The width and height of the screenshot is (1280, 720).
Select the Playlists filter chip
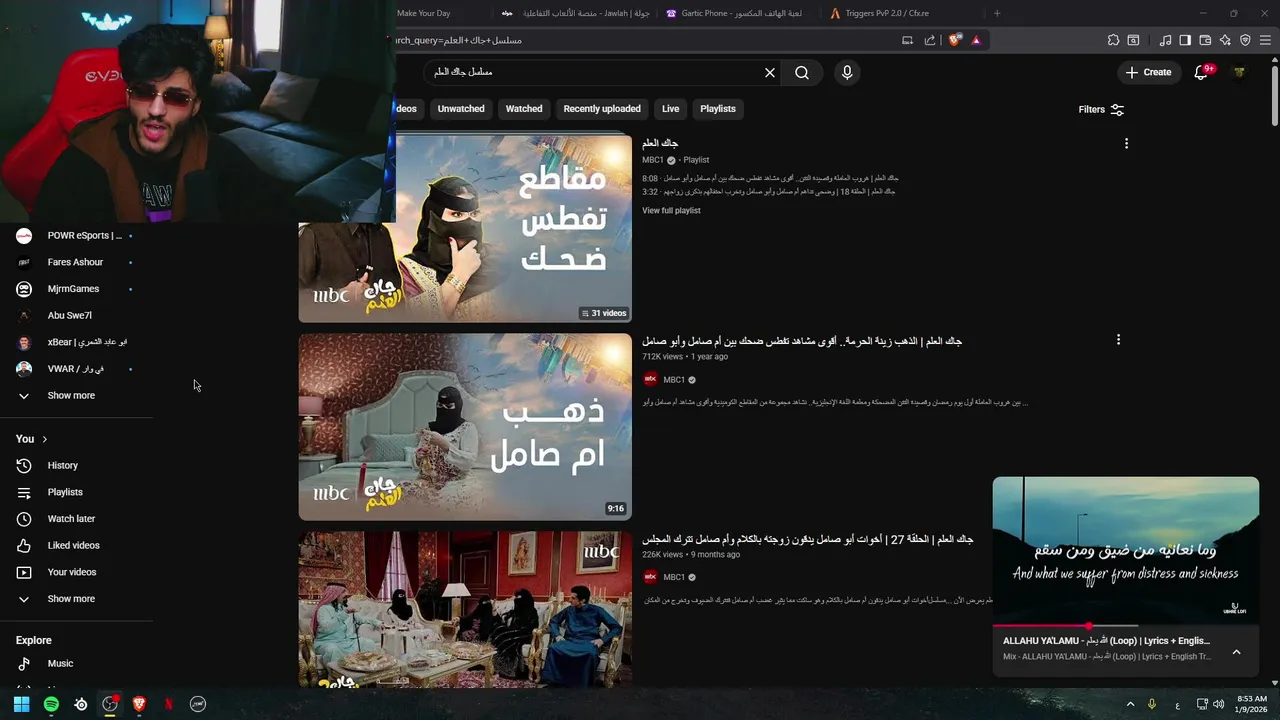pos(717,109)
